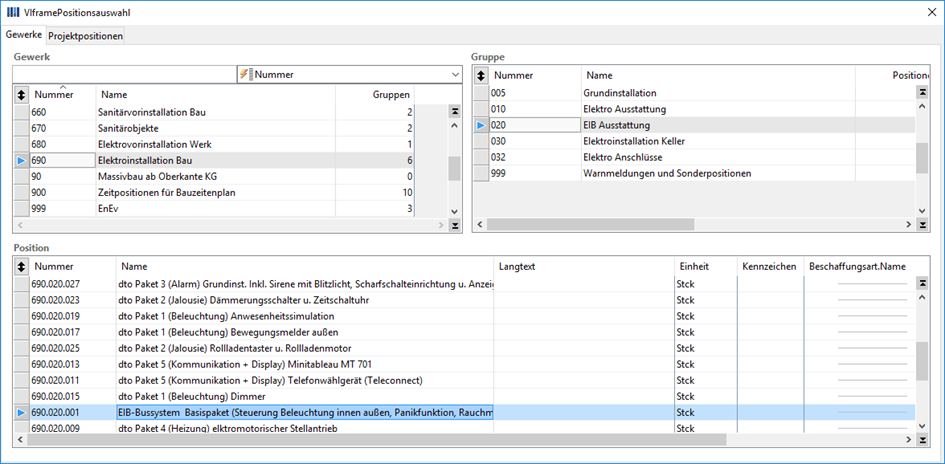Sort Gewerk table by Gruppen column header

pyautogui.click(x=375, y=95)
